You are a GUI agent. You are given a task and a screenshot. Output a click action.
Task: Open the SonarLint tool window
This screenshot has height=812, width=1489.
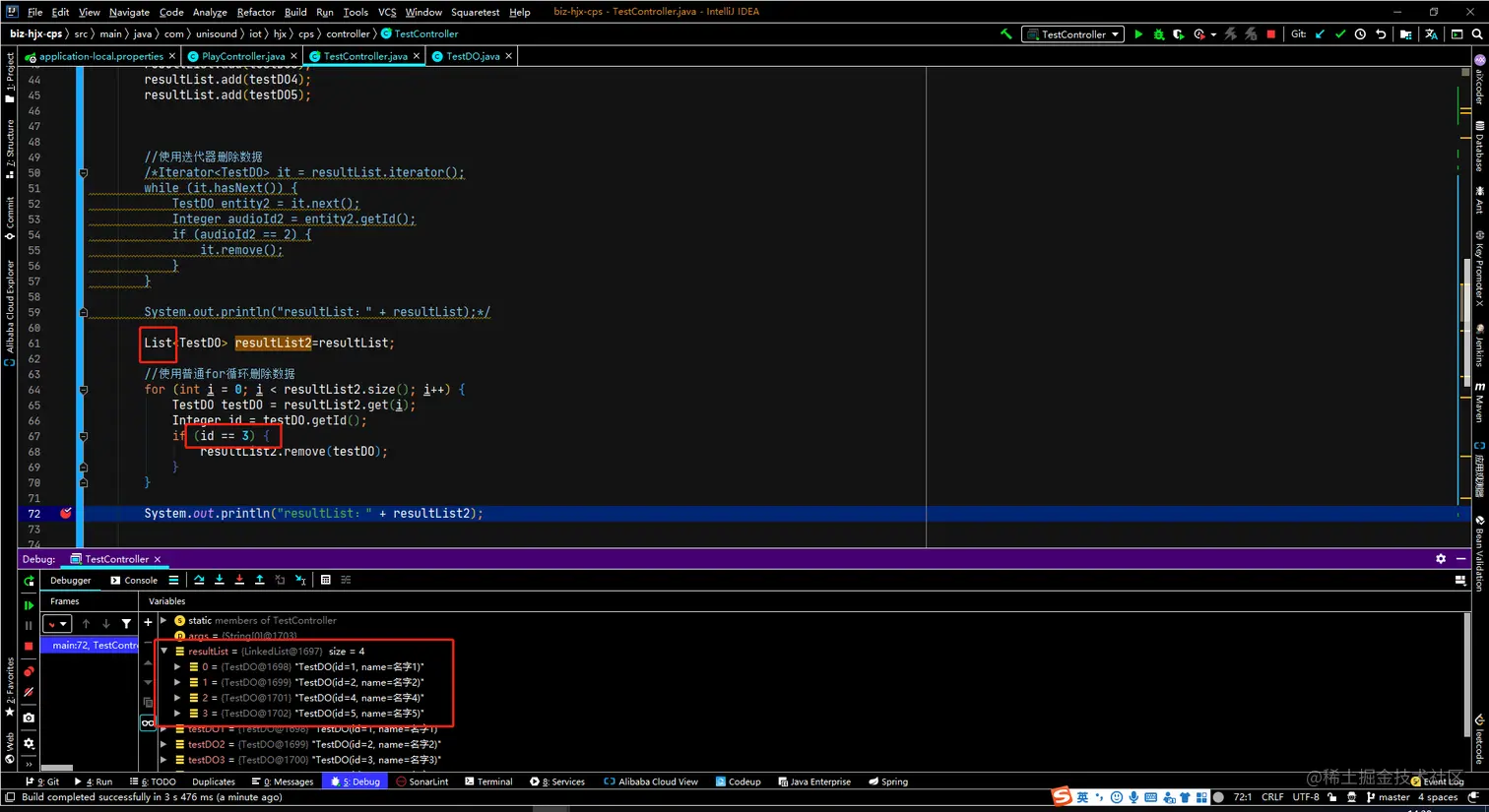[x=421, y=781]
